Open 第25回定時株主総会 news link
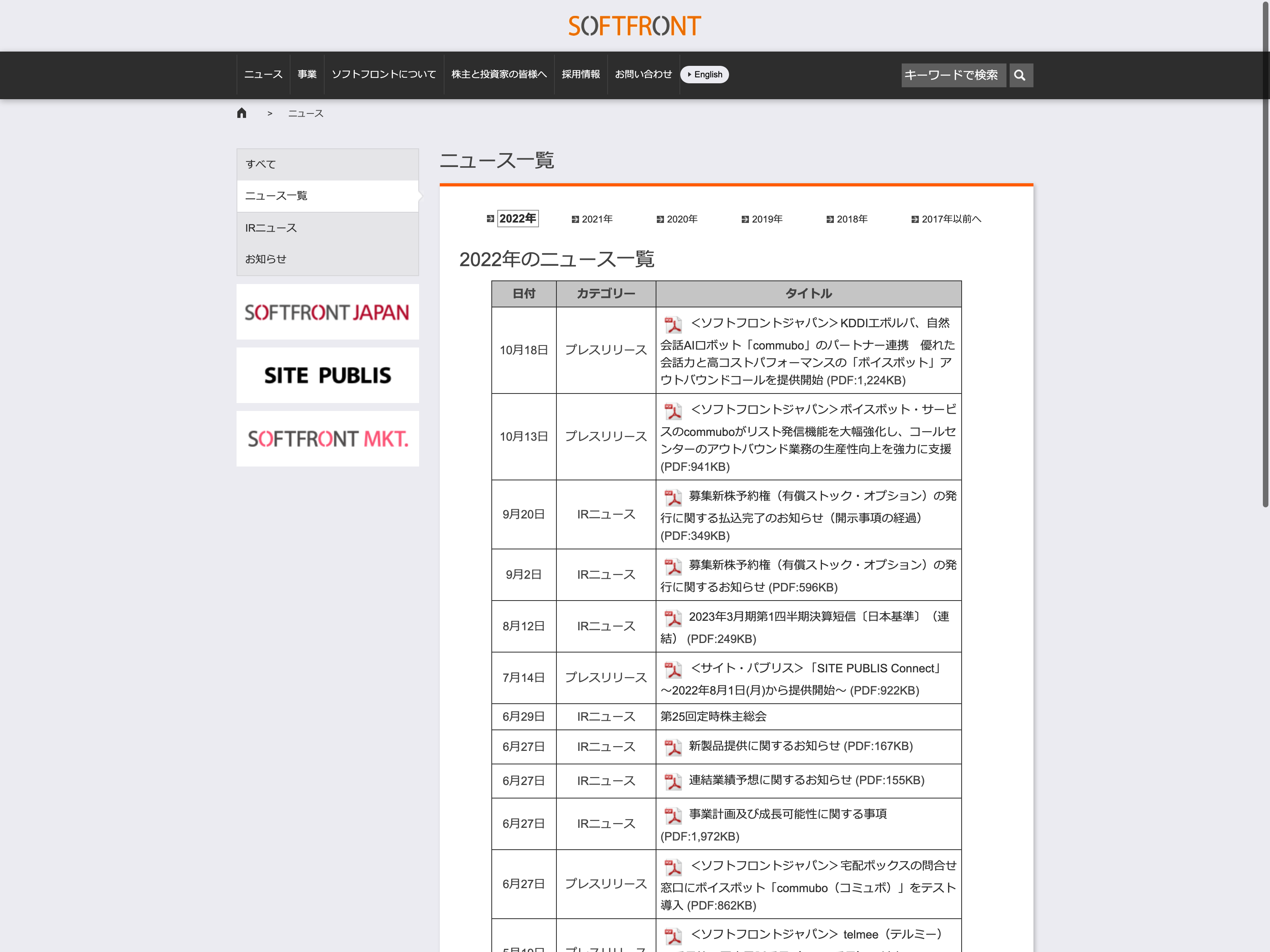The width and height of the screenshot is (1270, 952). [713, 716]
